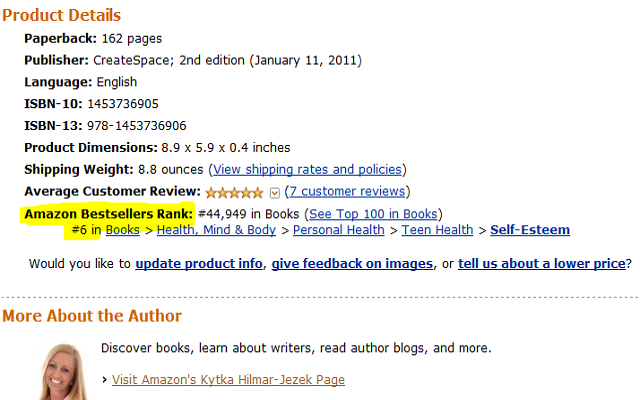Click the highlighted Amazon Bestsellers Rank label
Viewport: 640px width, 400px height.
[x=108, y=214]
